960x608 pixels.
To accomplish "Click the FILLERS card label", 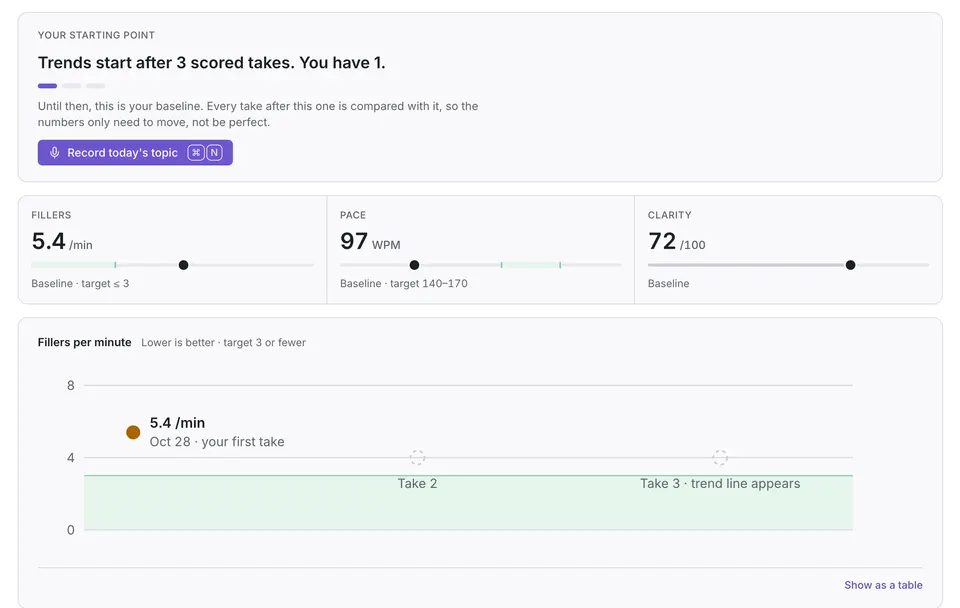I will [x=51, y=215].
